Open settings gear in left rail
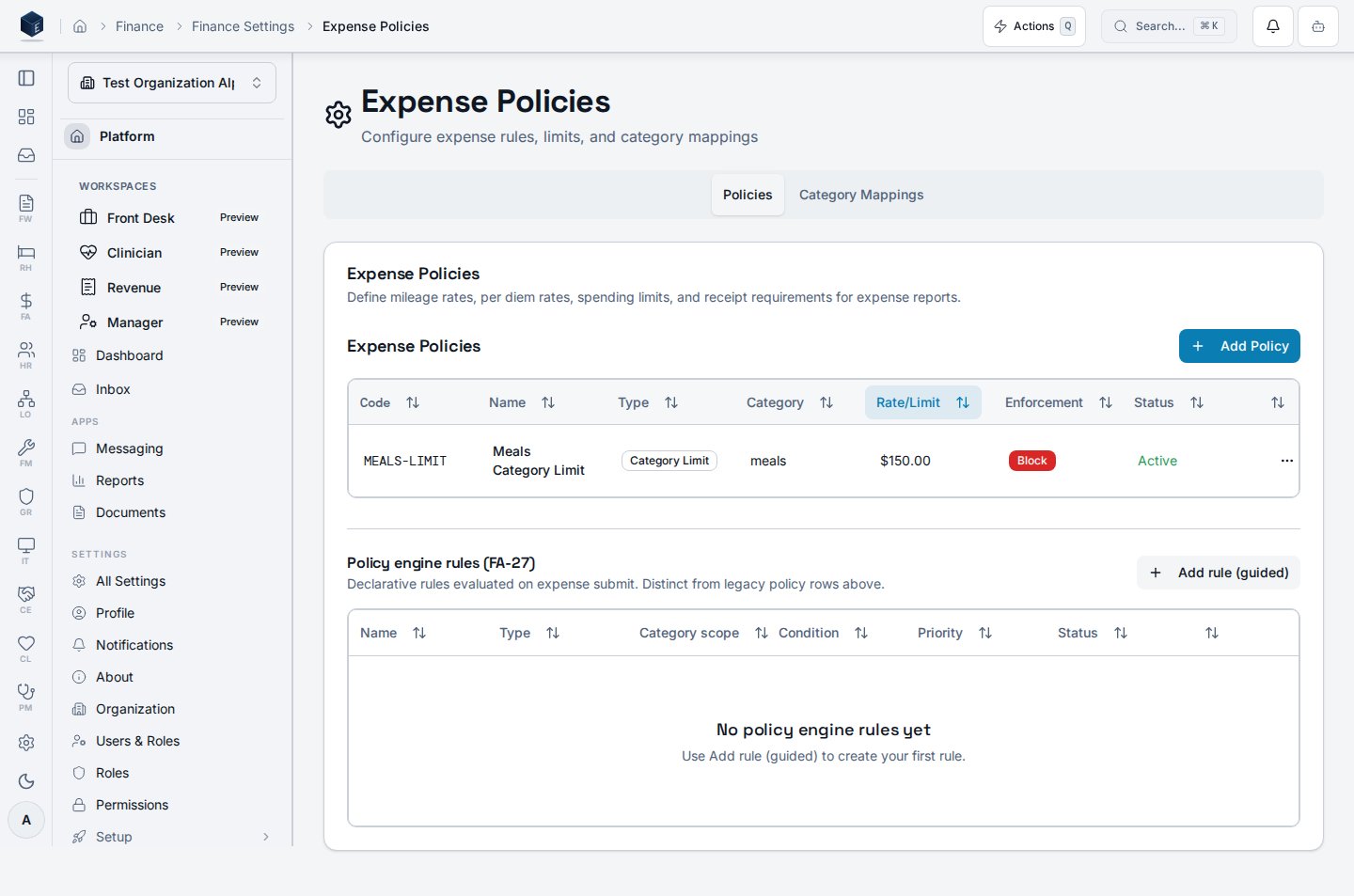This screenshot has width=1354, height=896. click(26, 743)
